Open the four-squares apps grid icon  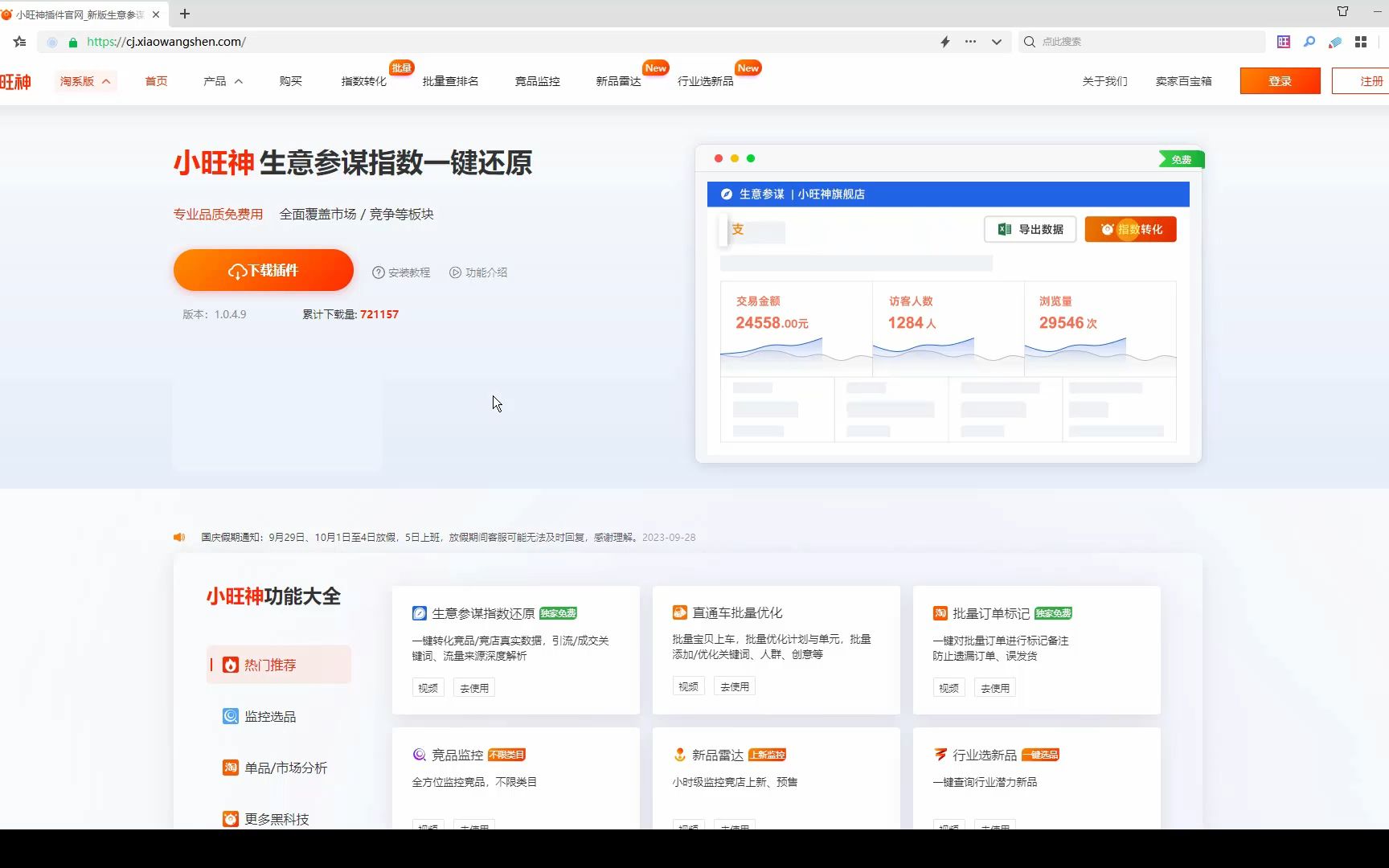click(1361, 42)
